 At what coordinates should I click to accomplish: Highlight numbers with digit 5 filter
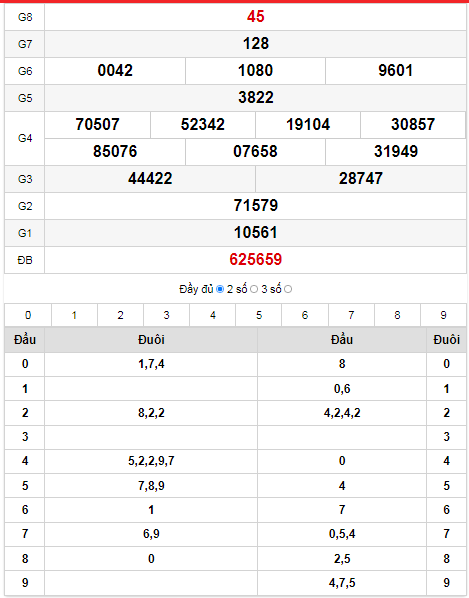click(x=259, y=315)
